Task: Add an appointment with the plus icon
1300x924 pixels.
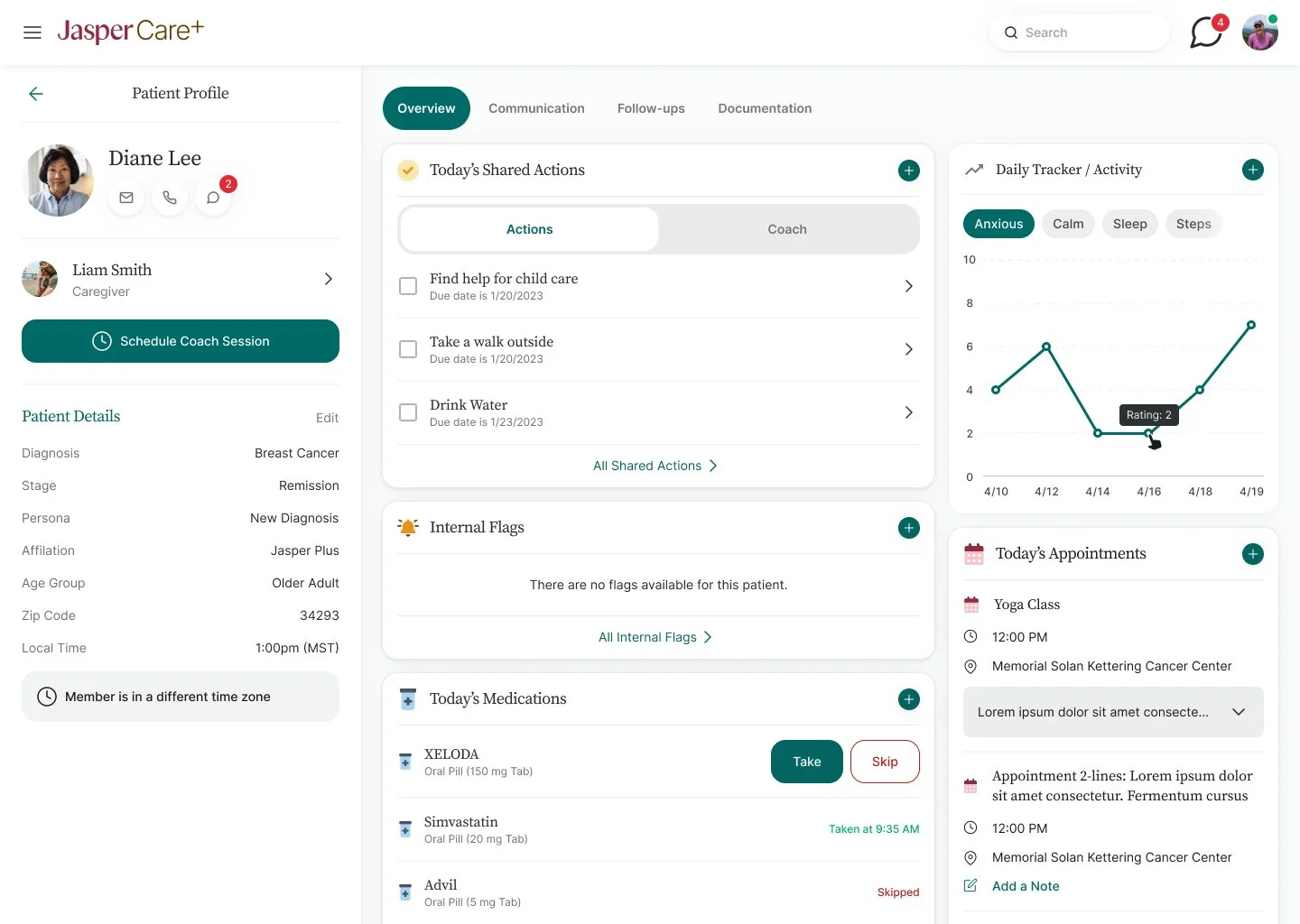Action: coord(1252,554)
